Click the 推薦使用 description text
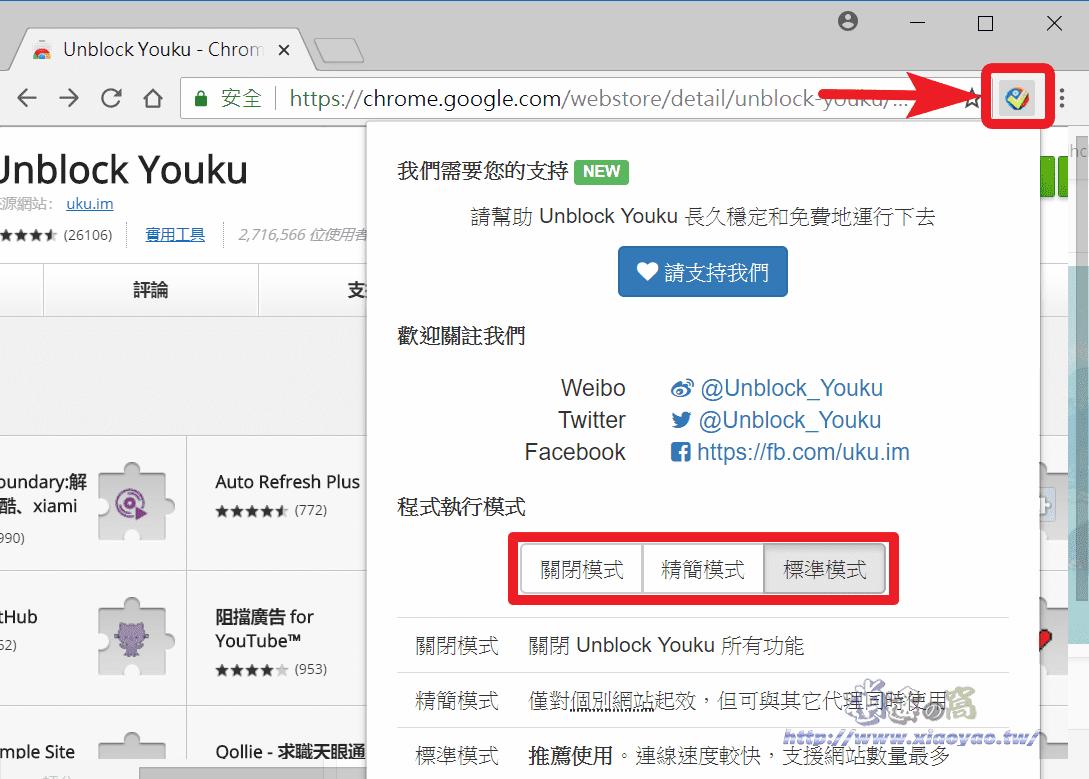 pyautogui.click(x=571, y=755)
